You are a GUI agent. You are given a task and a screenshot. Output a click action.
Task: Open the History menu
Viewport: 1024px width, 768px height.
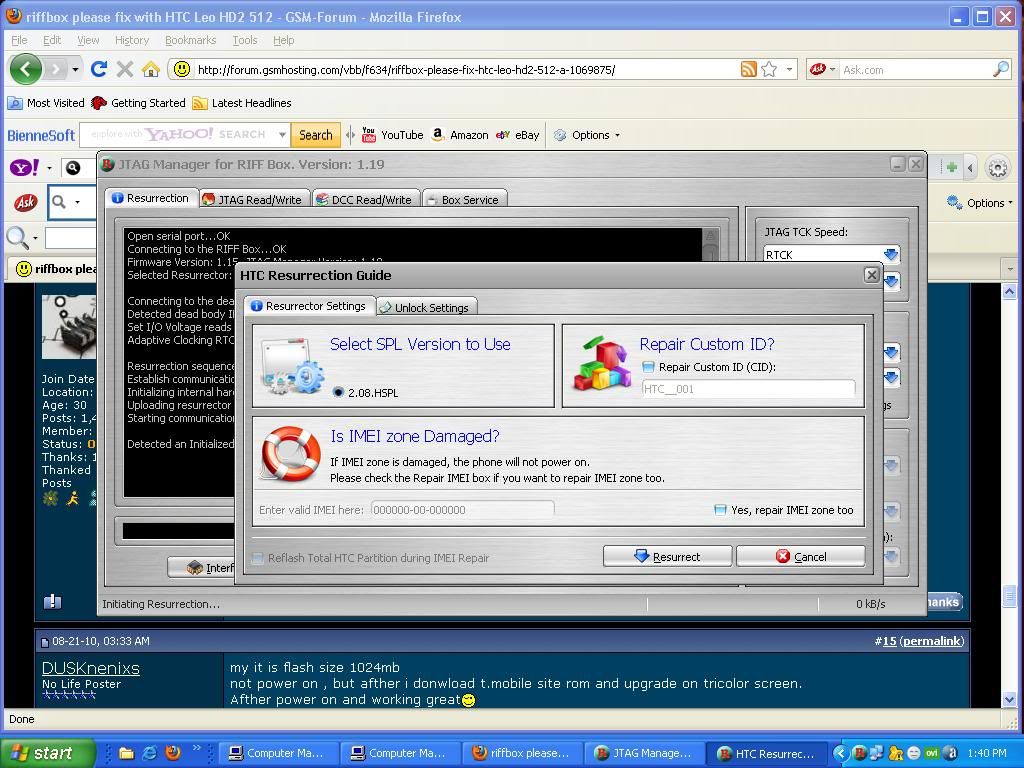[132, 40]
